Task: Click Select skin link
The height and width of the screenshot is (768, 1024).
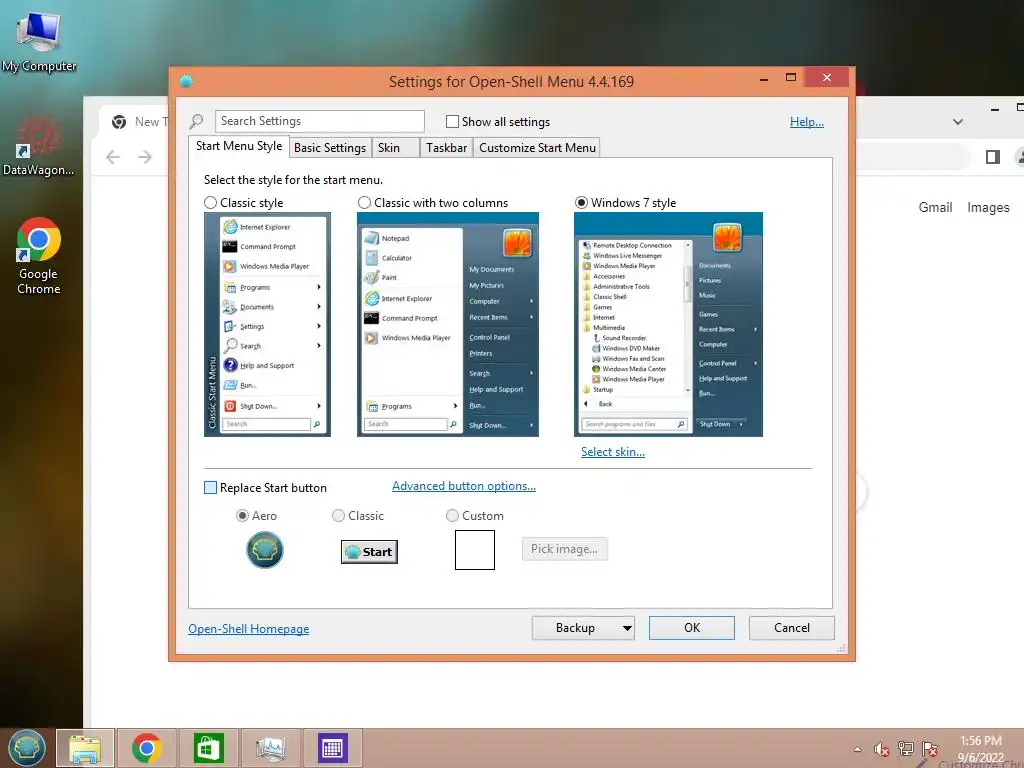Action: click(x=613, y=452)
